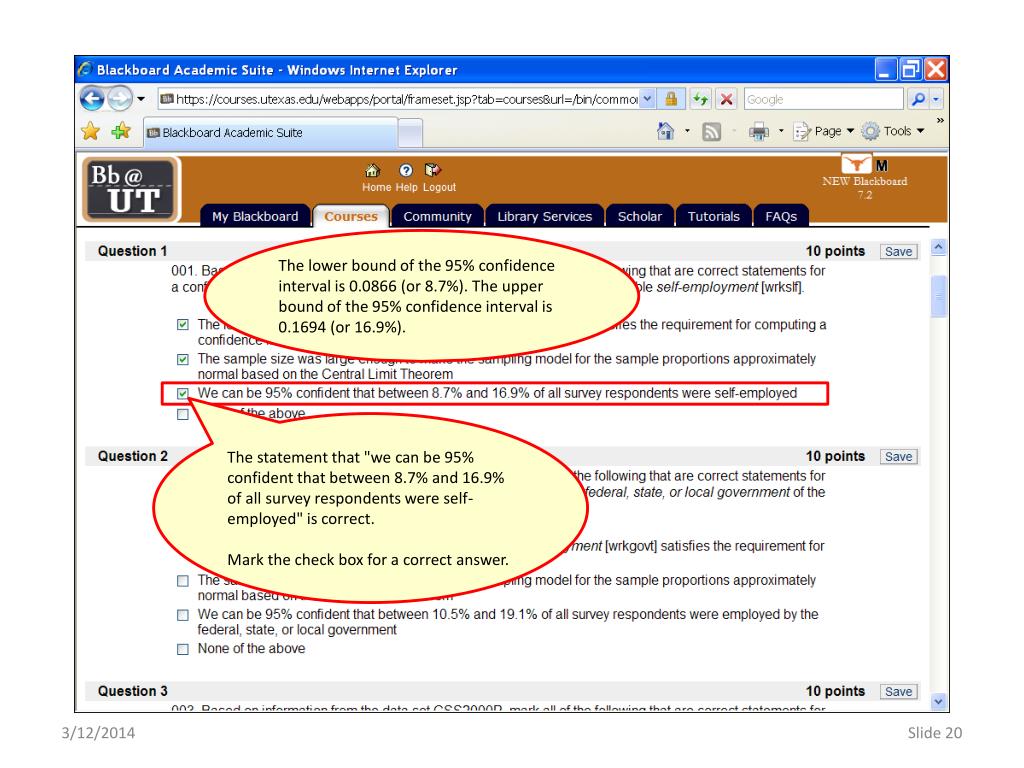Viewport: 1024px width, 768px height.
Task: Toggle the 8.7% and 16.9% confidence checkbox
Action: pyautogui.click(x=183, y=393)
